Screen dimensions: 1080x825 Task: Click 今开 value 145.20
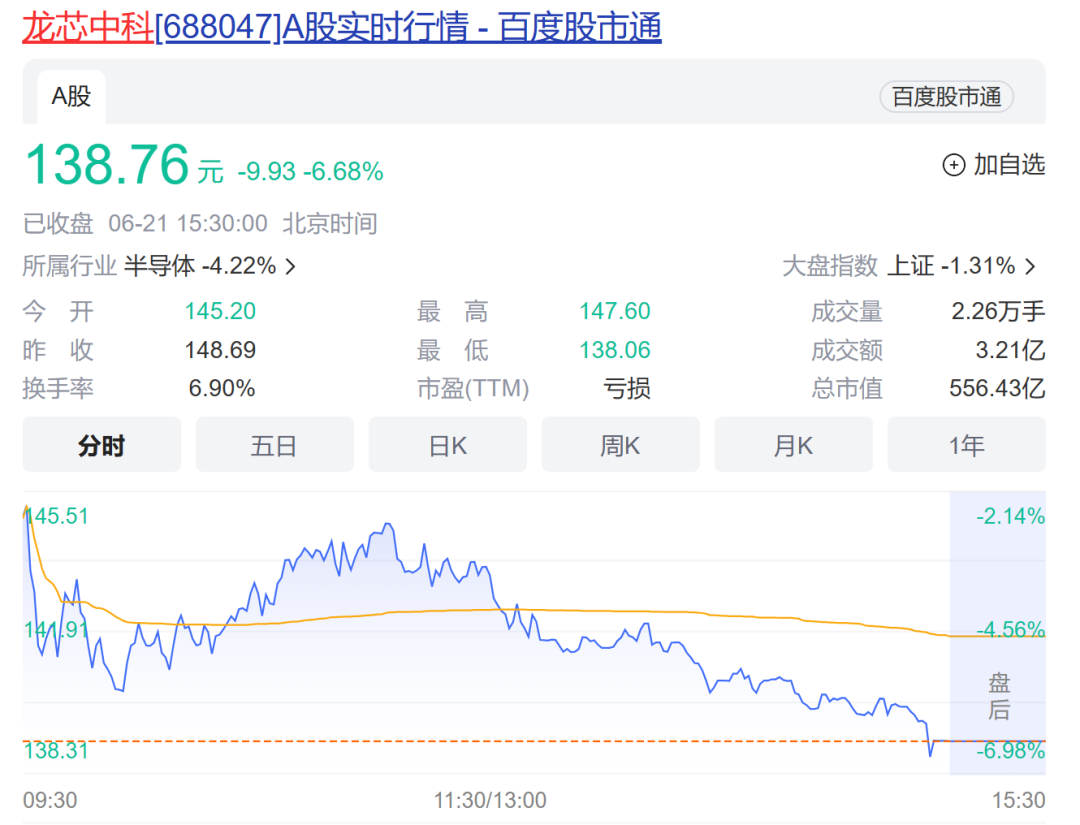pyautogui.click(x=220, y=311)
